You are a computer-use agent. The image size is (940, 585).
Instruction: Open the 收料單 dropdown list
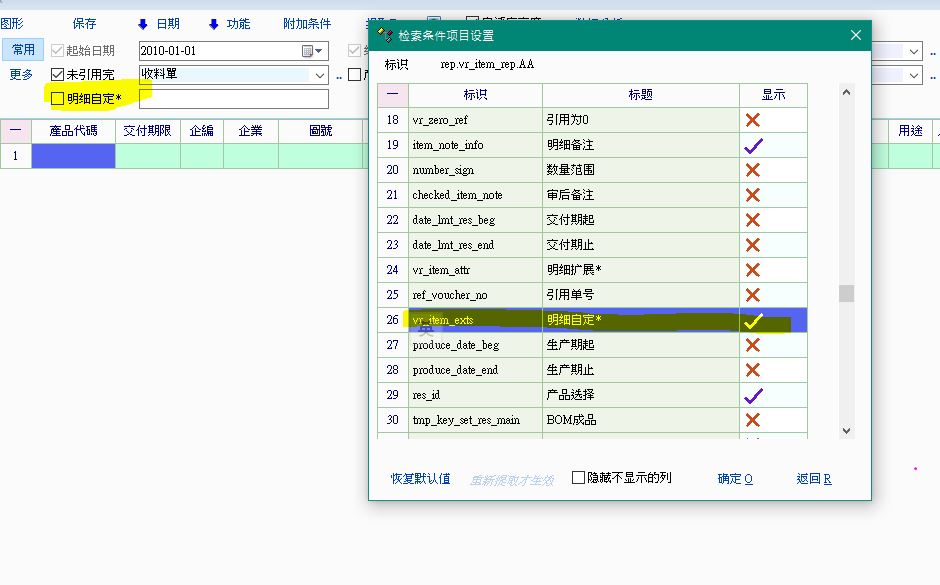tap(320, 75)
